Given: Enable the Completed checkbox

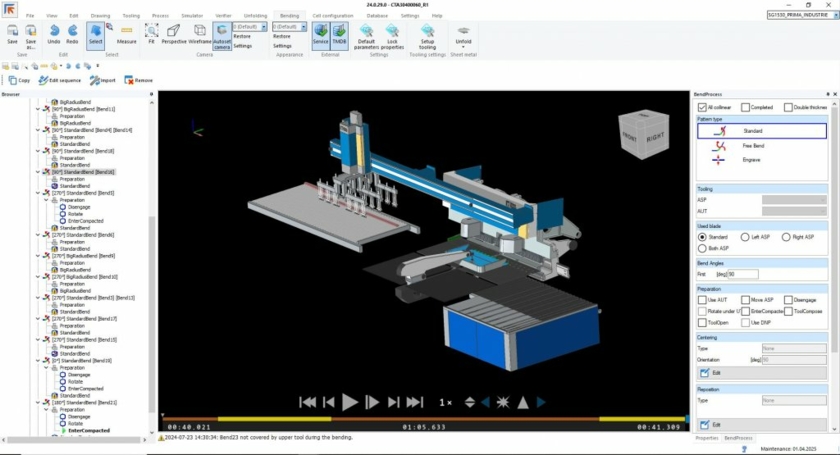Looking at the screenshot, I should pos(747,107).
